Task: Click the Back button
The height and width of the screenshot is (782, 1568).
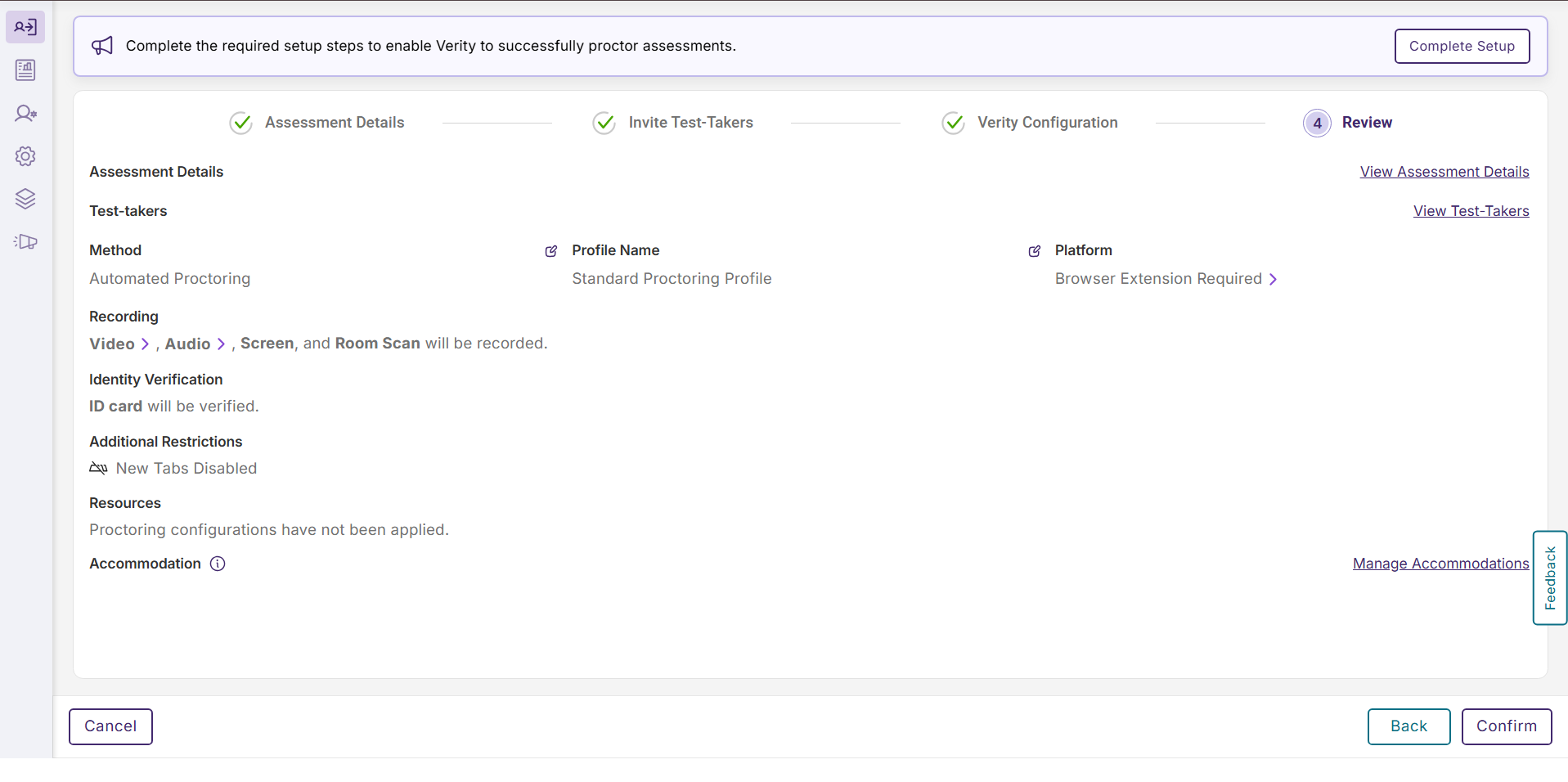Action: [1409, 726]
